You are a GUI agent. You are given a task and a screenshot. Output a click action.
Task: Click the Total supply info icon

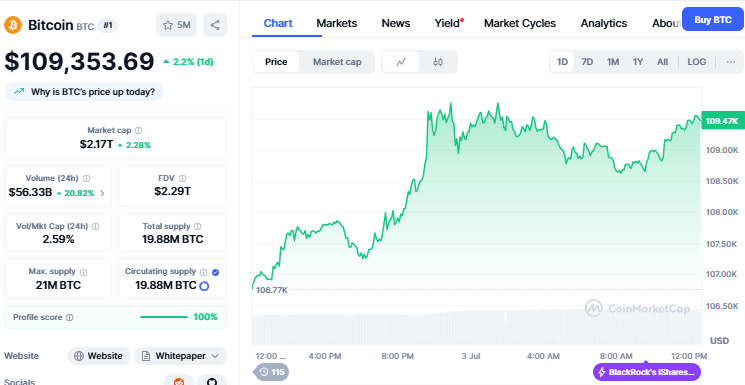198,227
